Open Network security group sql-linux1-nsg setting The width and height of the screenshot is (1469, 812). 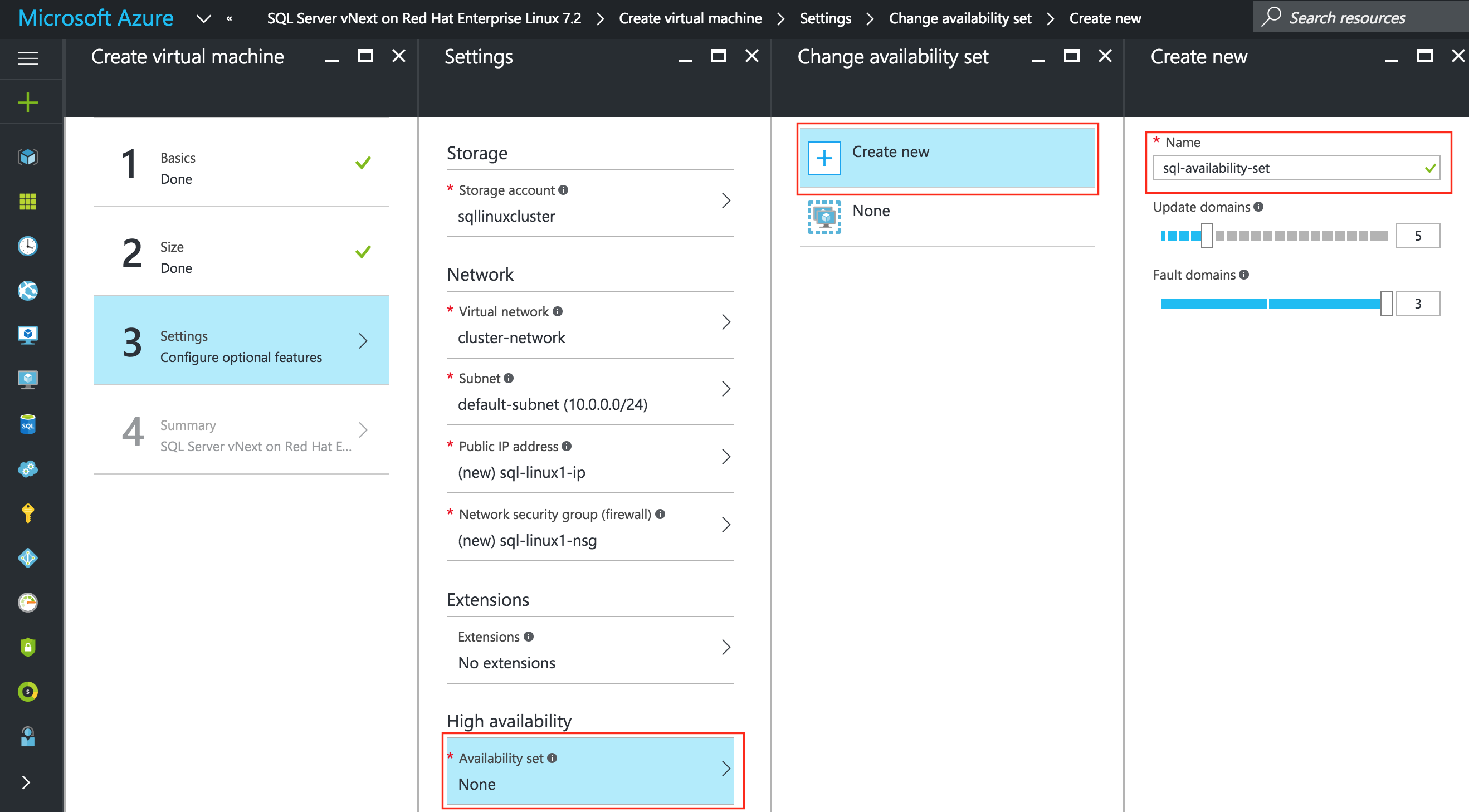590,527
